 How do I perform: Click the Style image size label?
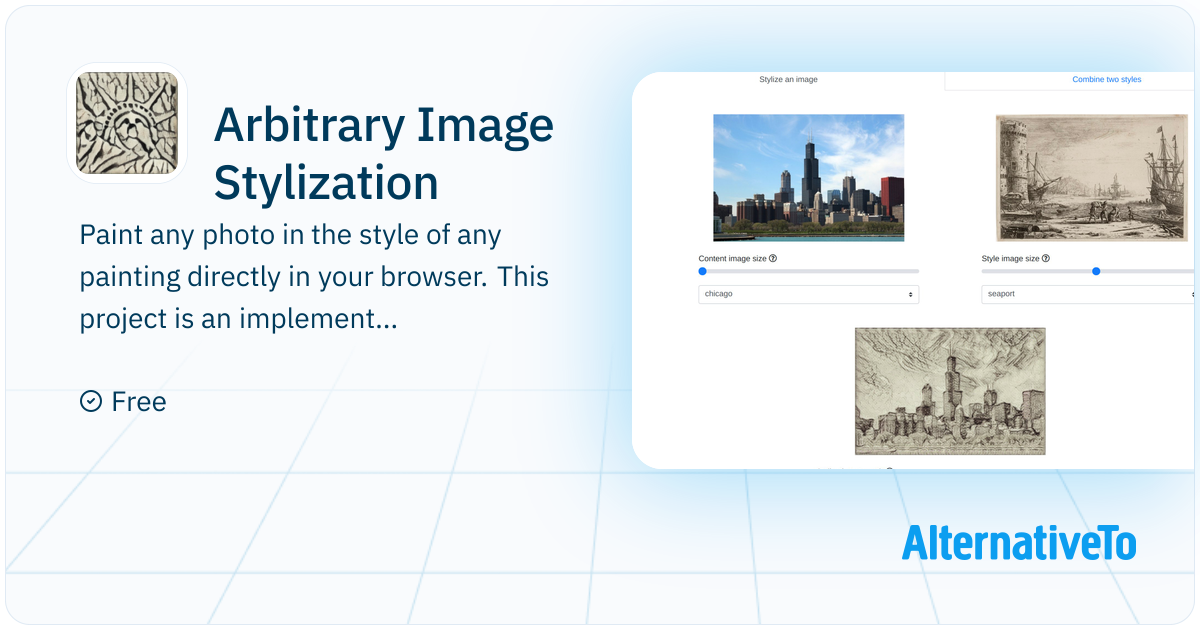click(1011, 258)
